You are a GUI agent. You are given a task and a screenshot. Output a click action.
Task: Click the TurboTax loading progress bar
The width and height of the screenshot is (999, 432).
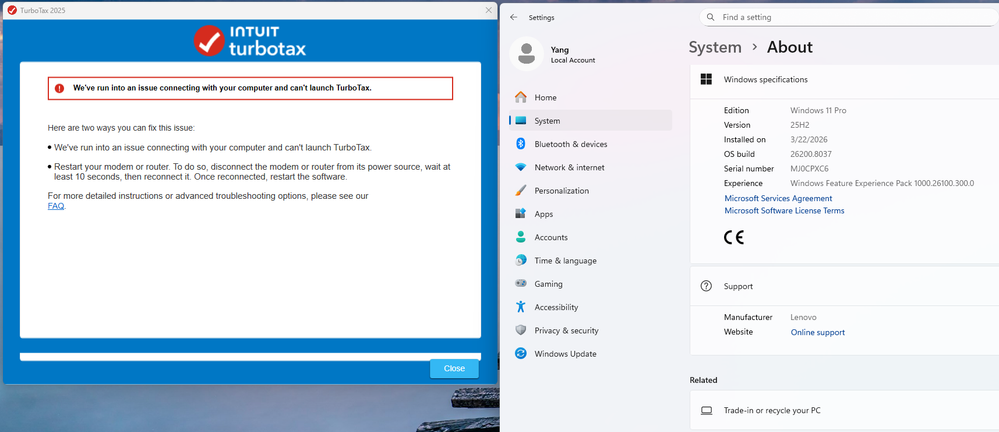pos(250,356)
